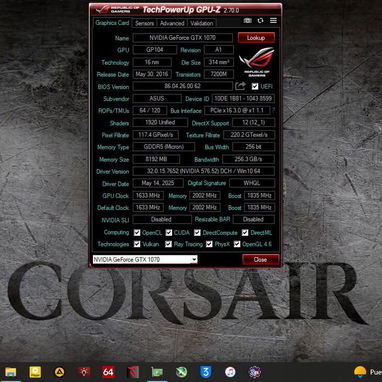Expand the NVIDIA GeForce GTX 1070 GPU selector dropdown
This screenshot has height=382, width=382.
coord(194,259)
